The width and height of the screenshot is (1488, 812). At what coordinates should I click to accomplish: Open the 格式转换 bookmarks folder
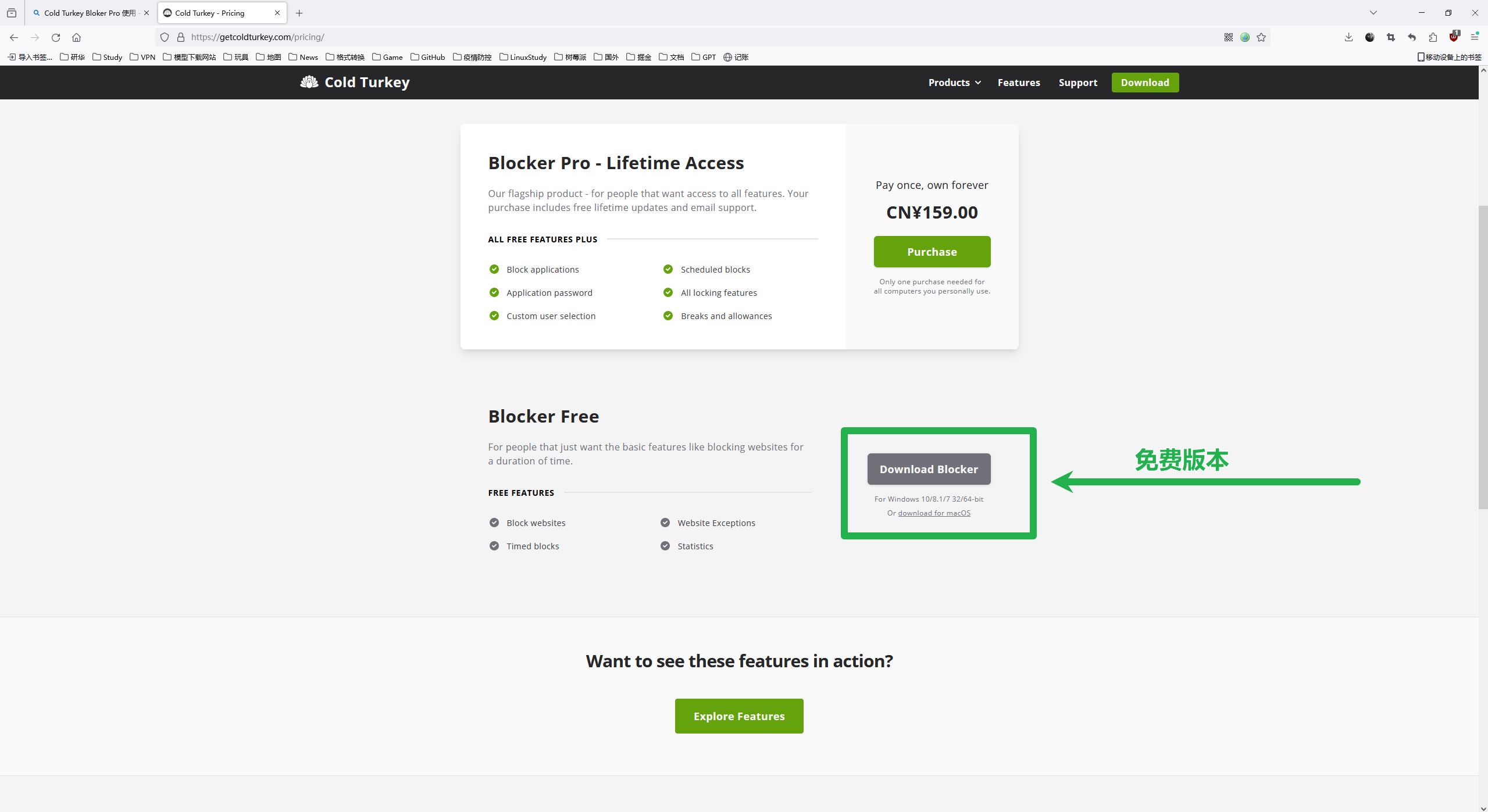click(345, 57)
